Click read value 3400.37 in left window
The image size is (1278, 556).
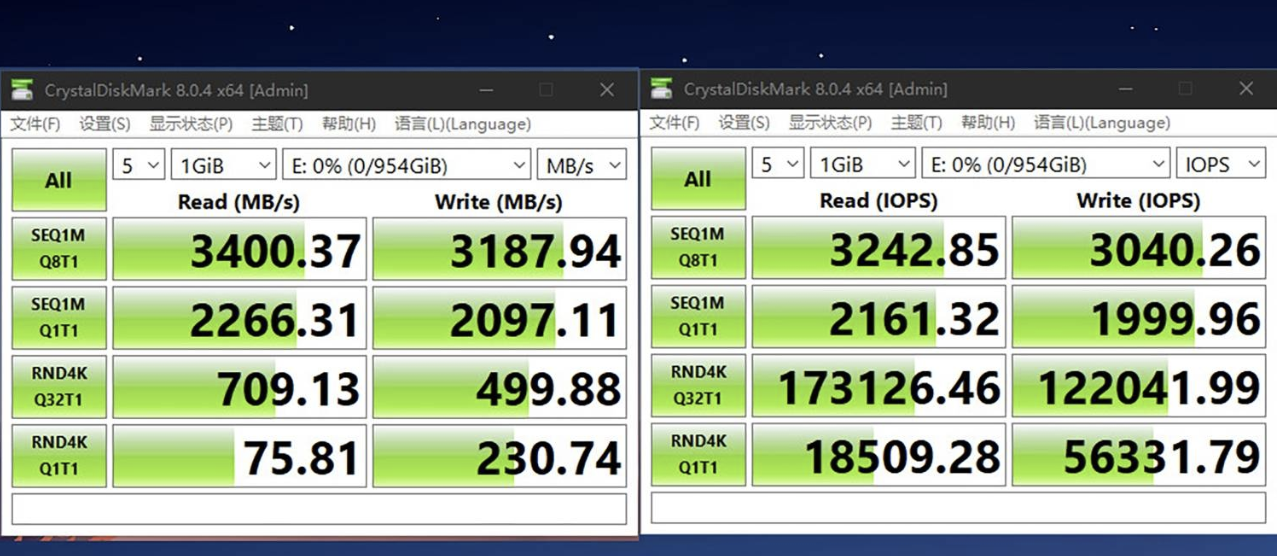pos(240,249)
